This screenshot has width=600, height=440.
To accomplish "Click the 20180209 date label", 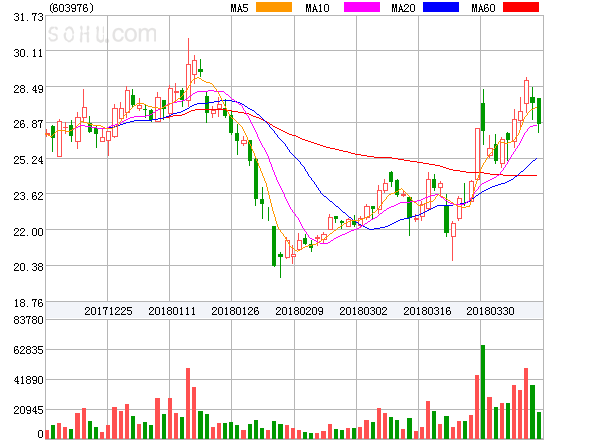I will (x=299, y=311).
